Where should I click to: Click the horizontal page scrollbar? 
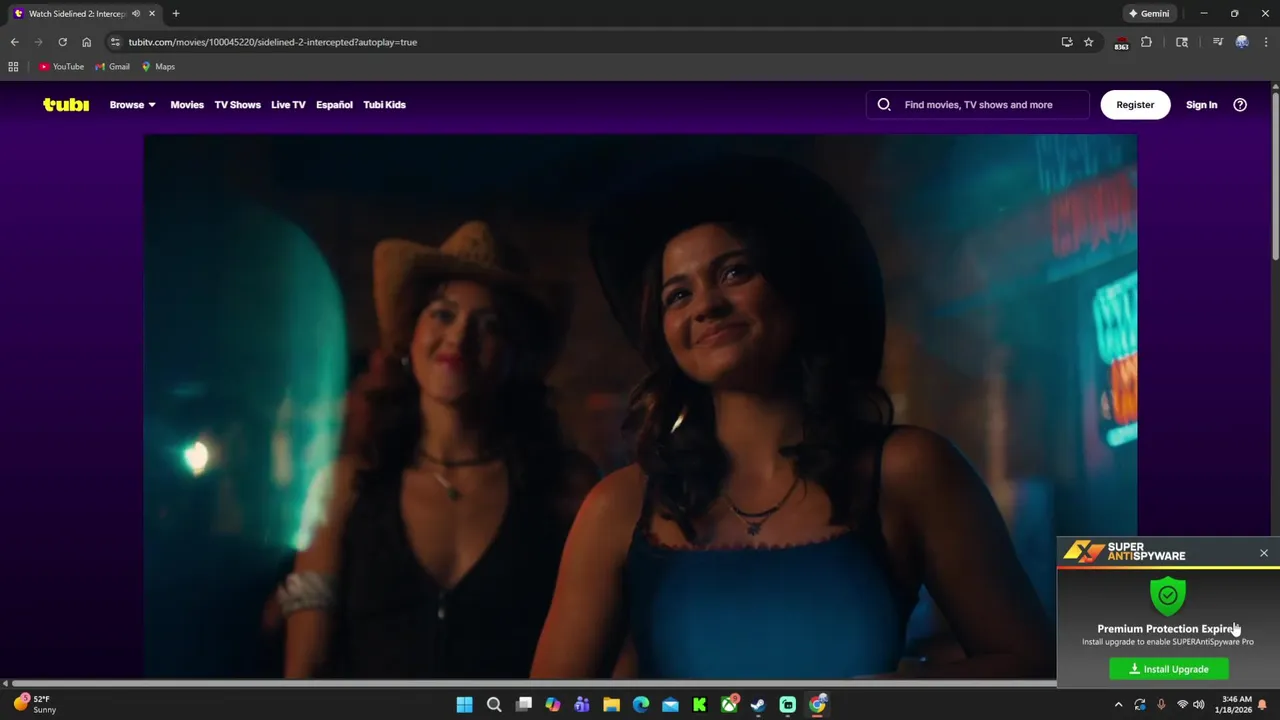pyautogui.click(x=533, y=684)
